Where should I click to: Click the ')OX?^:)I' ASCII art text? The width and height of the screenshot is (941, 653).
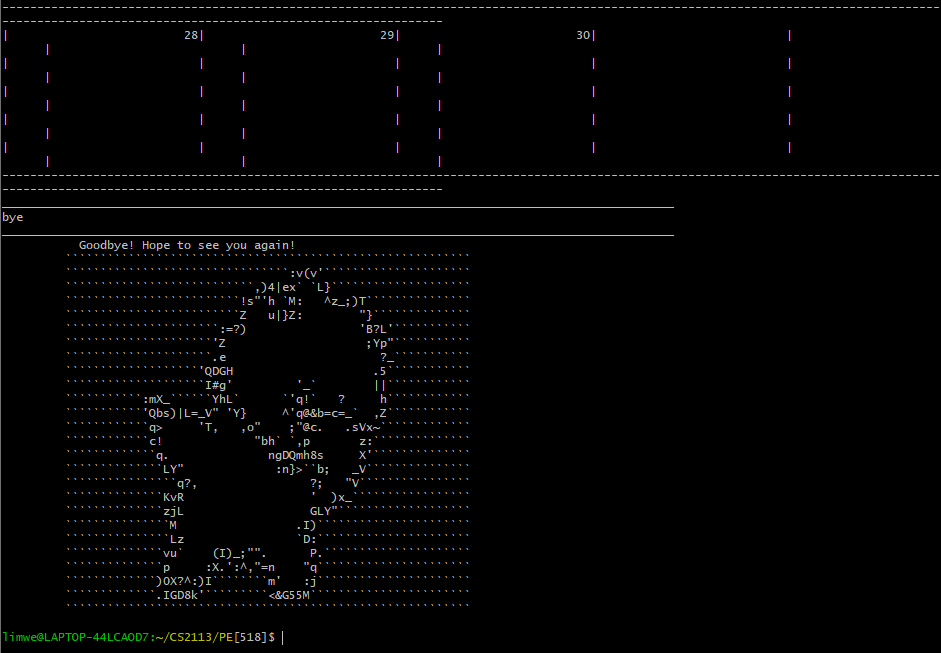pos(184,581)
